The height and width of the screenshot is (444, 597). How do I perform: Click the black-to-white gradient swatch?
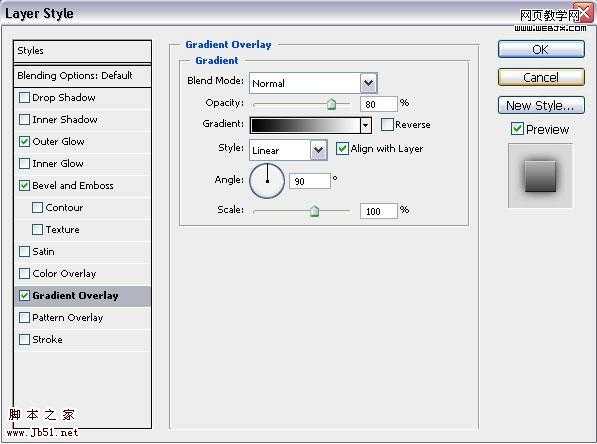305,125
